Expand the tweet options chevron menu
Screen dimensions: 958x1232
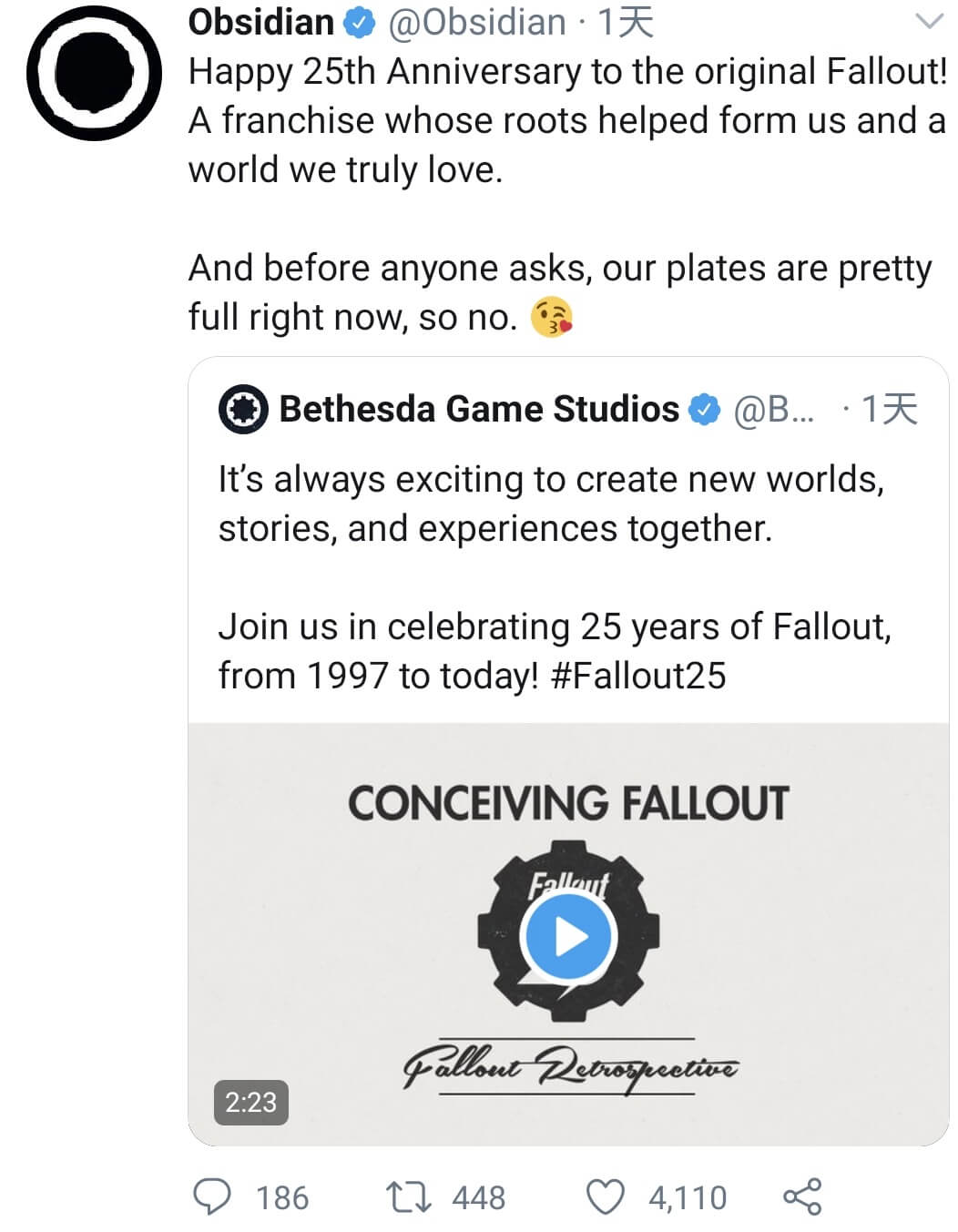click(x=929, y=21)
